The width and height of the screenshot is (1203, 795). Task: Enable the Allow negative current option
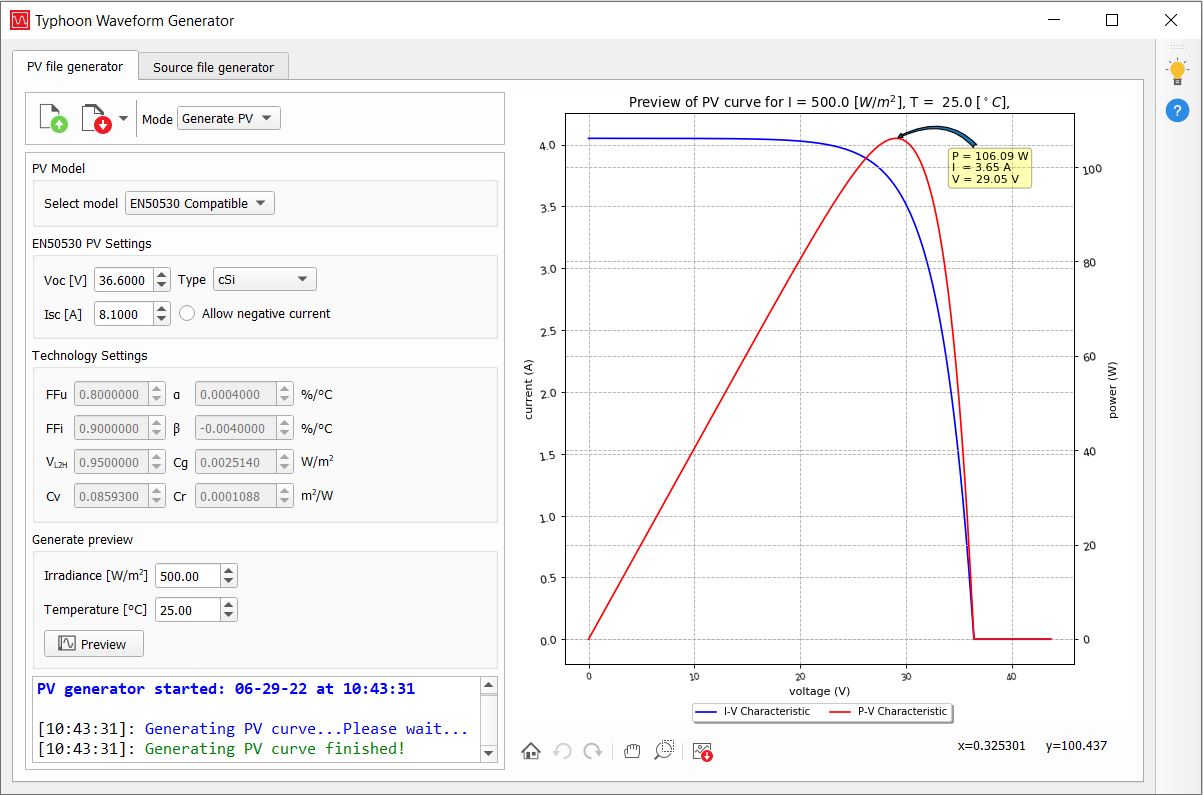[x=187, y=313]
